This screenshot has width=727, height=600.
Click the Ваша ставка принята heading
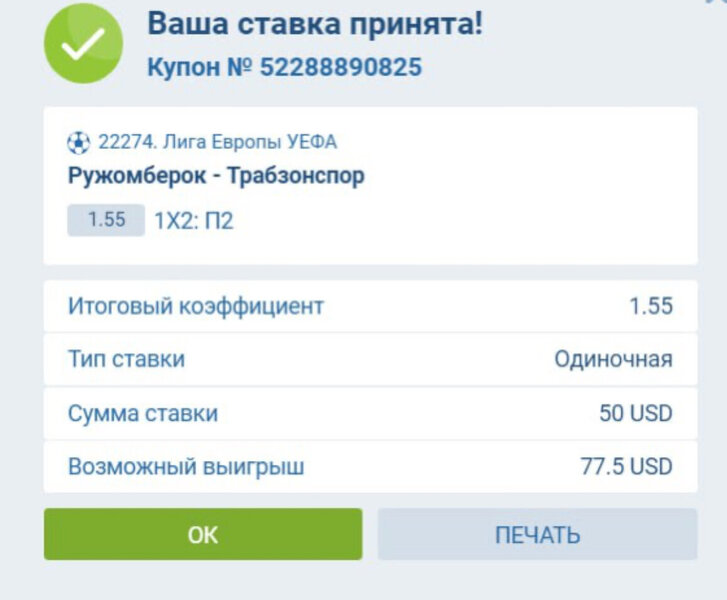pyautogui.click(x=315, y=24)
